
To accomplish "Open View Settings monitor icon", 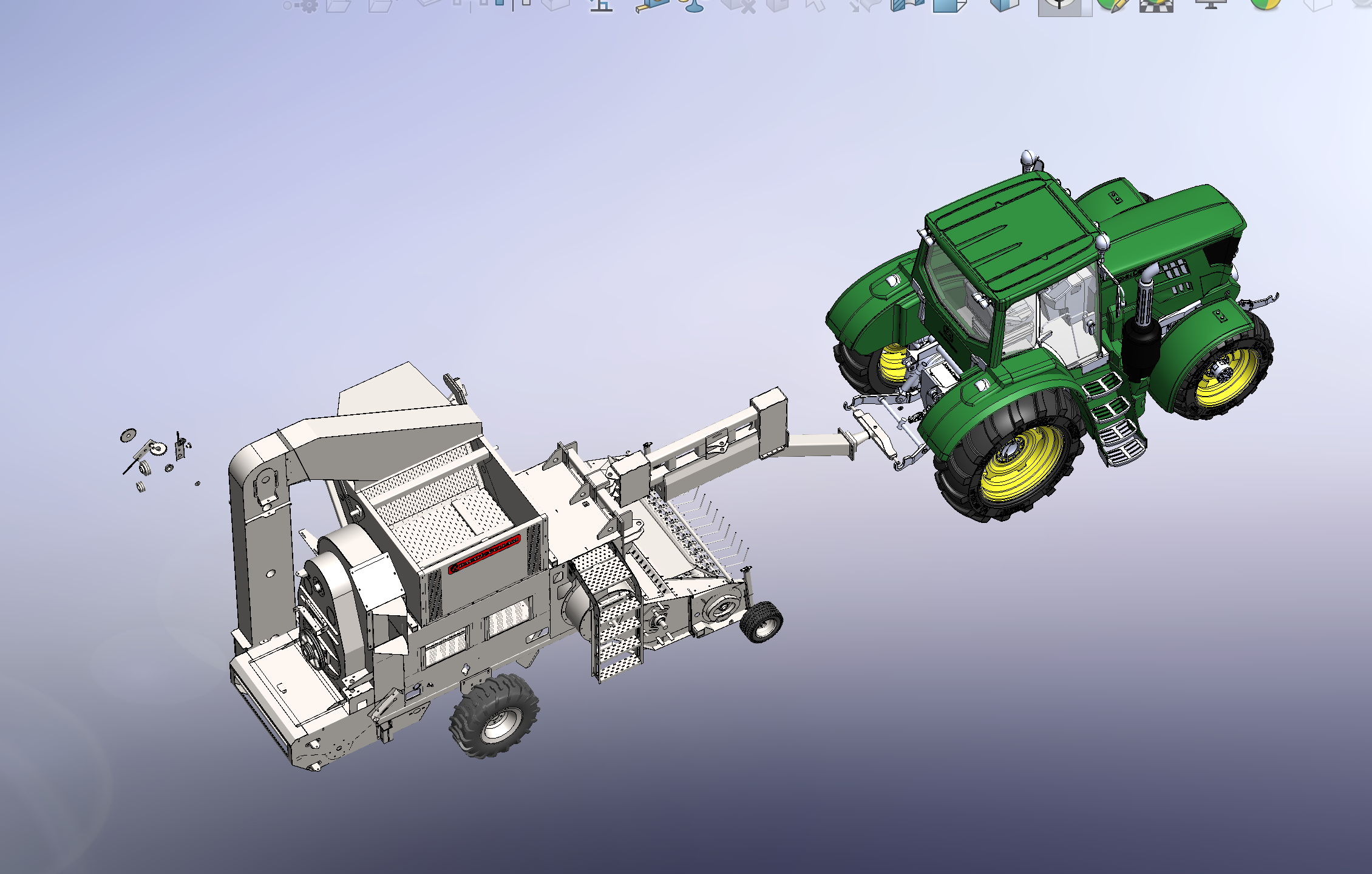I will [1210, 5].
